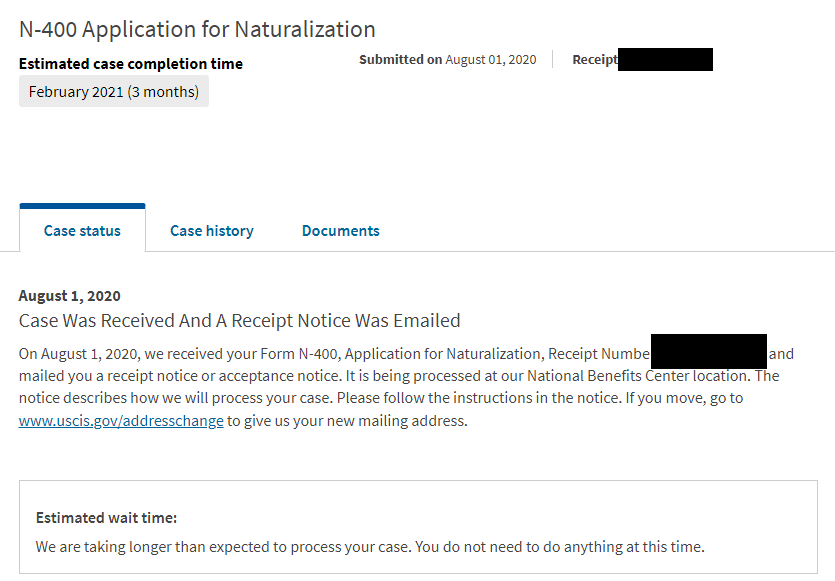Click the February 2021 (3 months) badge

[x=114, y=92]
